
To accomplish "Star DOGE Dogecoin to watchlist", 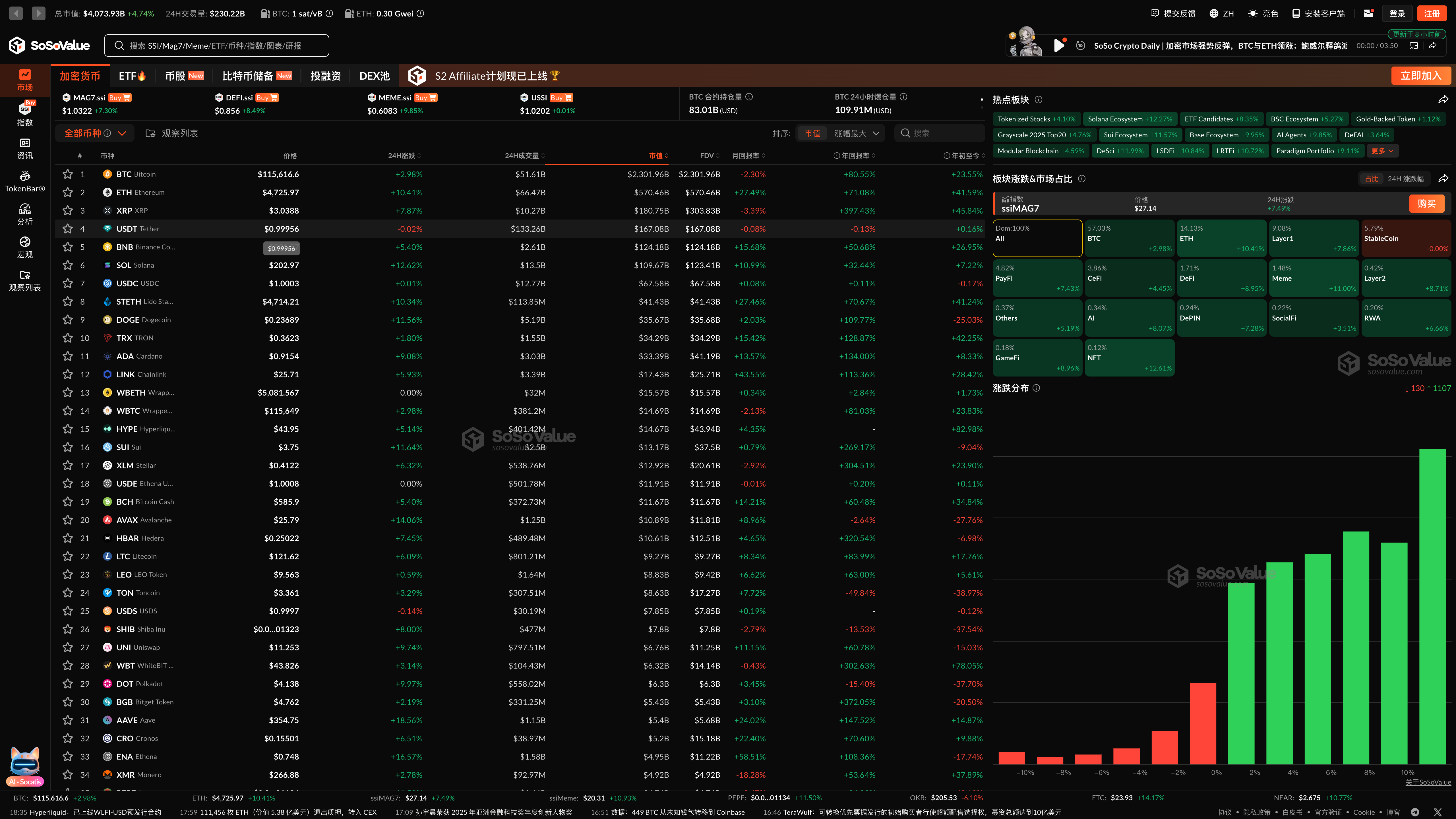I will point(68,320).
